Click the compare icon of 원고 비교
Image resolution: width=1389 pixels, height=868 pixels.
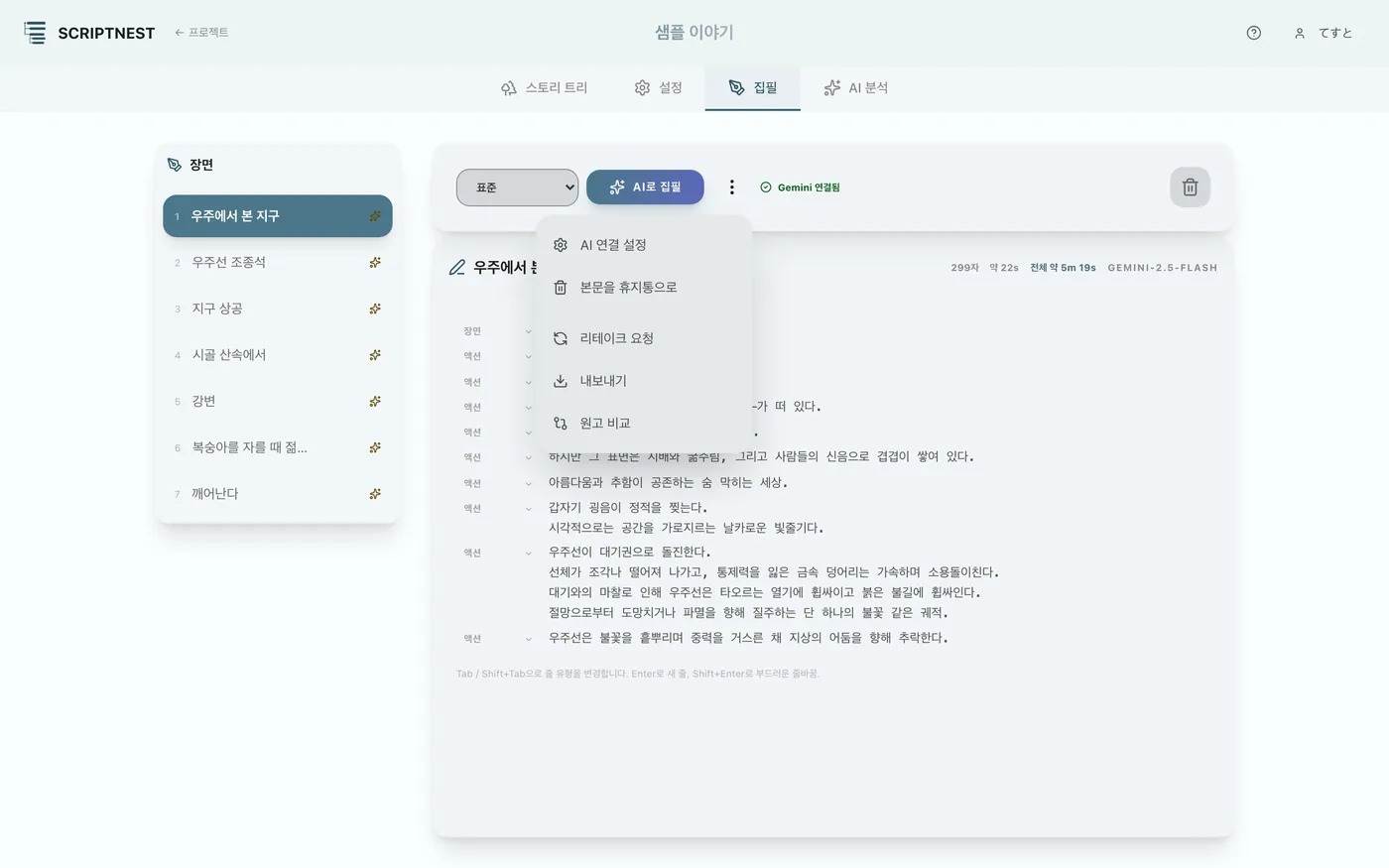coord(561,423)
